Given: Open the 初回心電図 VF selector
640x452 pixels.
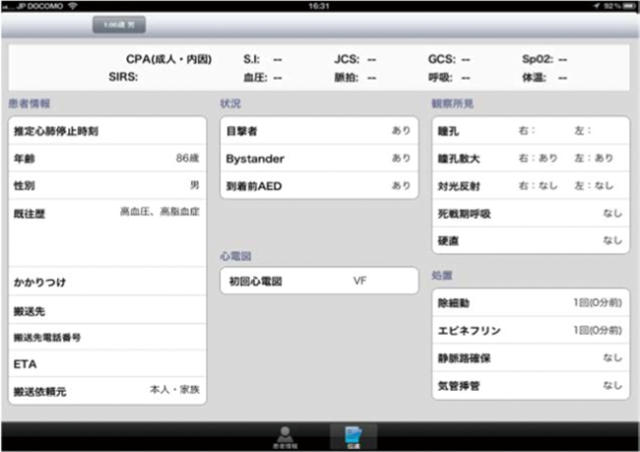Looking at the screenshot, I should (318, 282).
